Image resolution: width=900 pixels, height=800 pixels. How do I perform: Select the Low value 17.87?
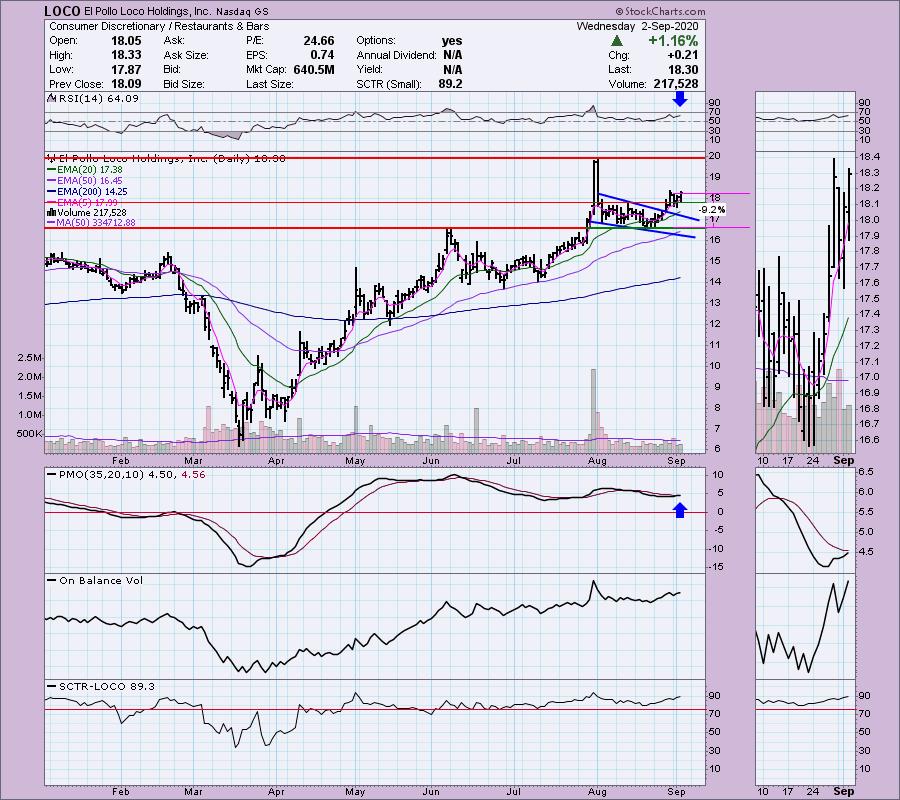pyautogui.click(x=127, y=69)
